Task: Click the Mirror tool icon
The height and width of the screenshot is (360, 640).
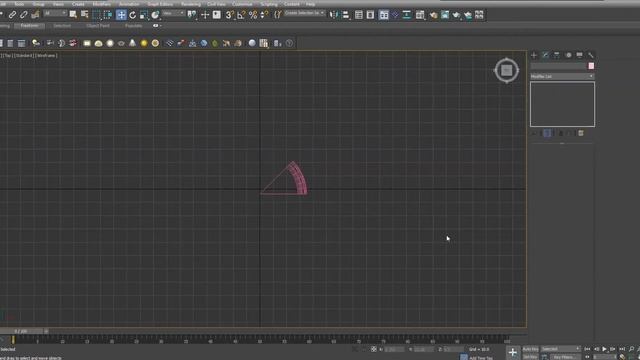Action: pos(334,15)
